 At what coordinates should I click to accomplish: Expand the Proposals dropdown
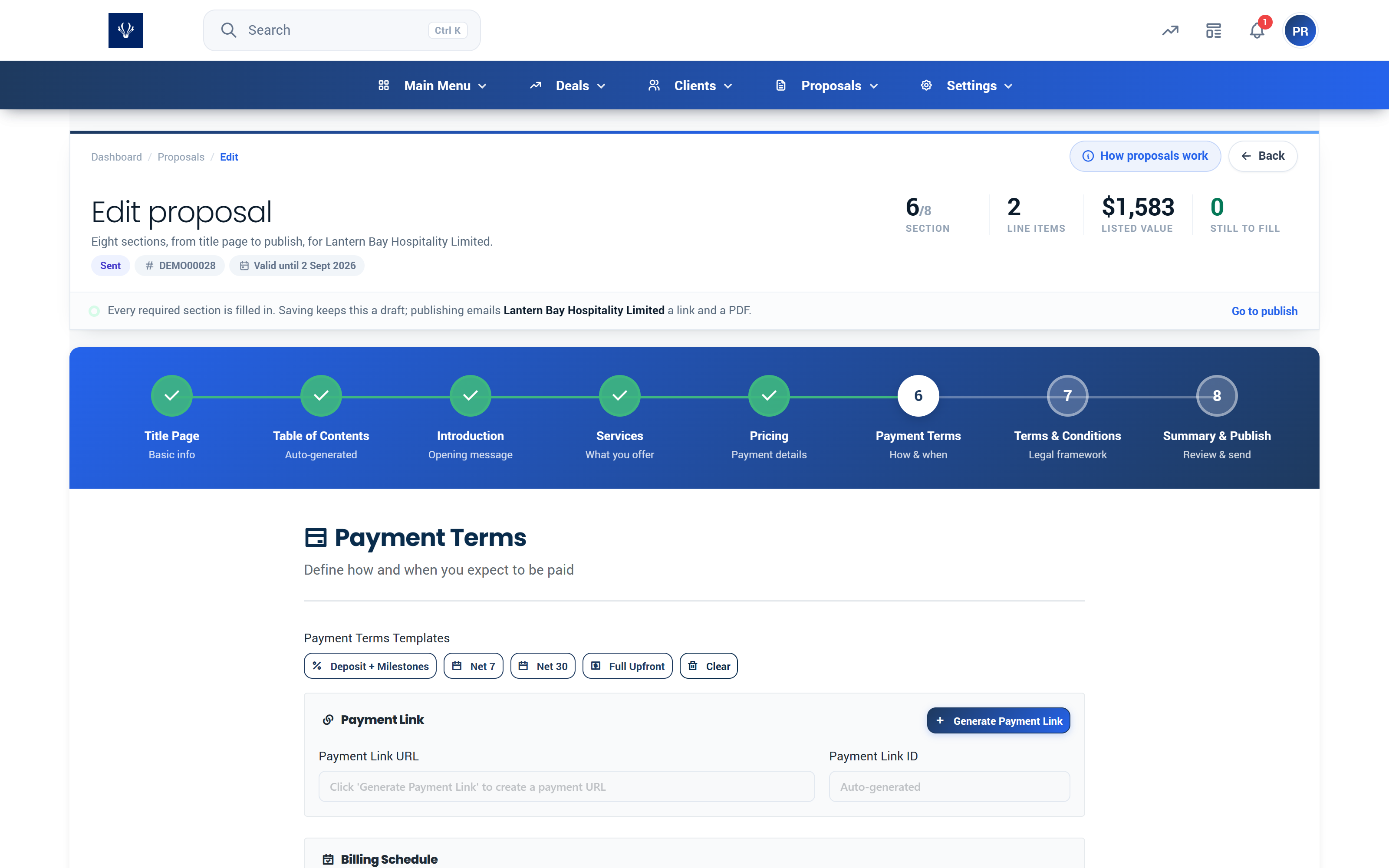point(827,85)
